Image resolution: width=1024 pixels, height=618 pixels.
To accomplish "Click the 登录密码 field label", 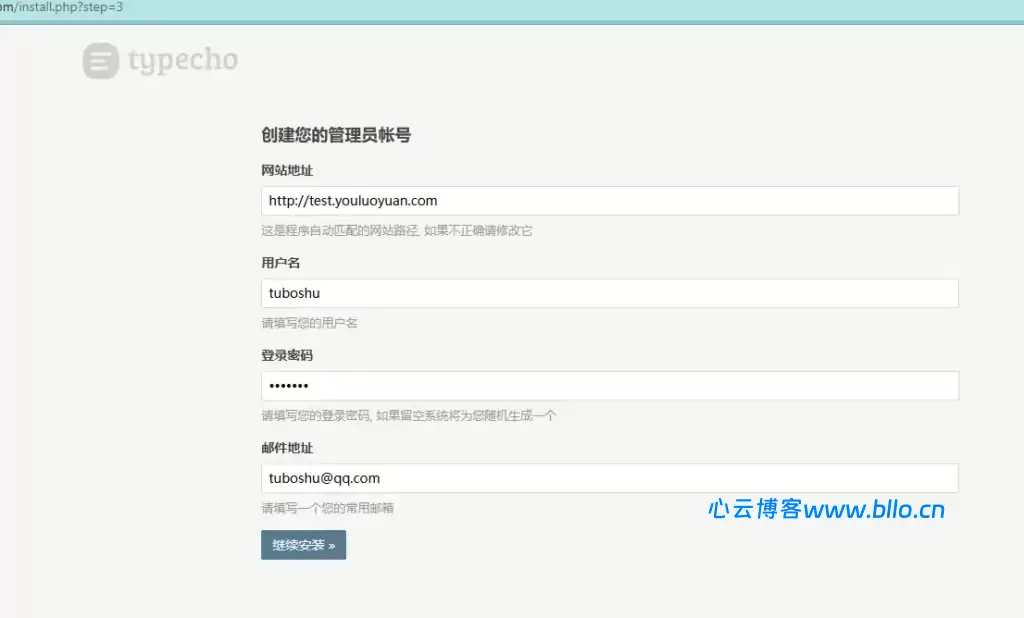I will click(x=287, y=355).
